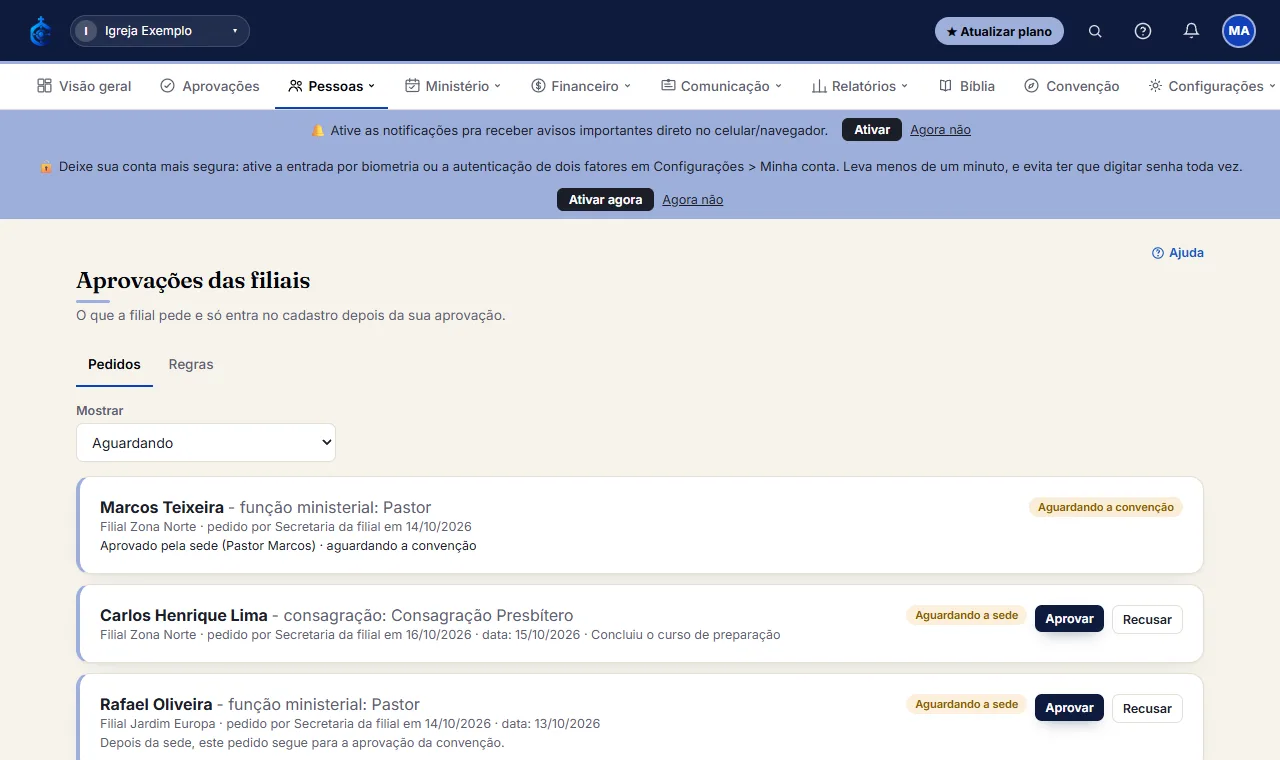Click the Financeiro dollar icon
Viewport: 1280px width, 760px height.
538,86
